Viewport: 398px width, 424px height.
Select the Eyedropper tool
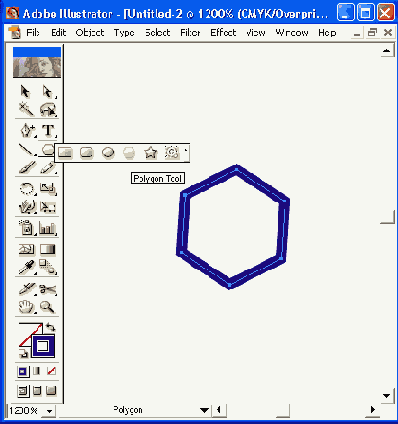tap(27, 267)
